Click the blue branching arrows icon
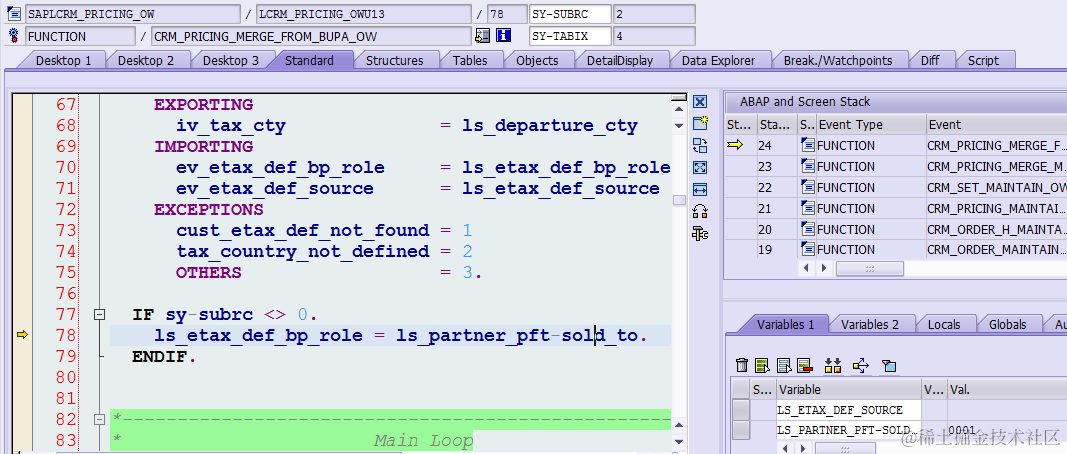This screenshot has width=1067, height=454. tap(861, 366)
